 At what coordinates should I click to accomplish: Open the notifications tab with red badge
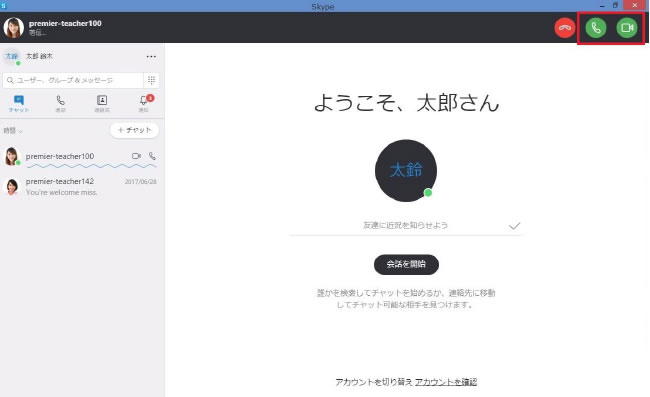tap(144, 104)
